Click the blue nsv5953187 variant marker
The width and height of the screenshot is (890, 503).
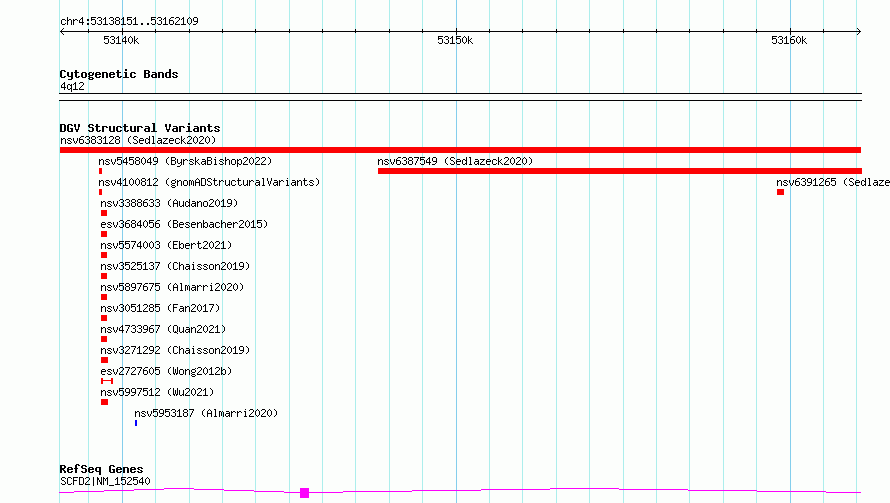click(x=136, y=423)
